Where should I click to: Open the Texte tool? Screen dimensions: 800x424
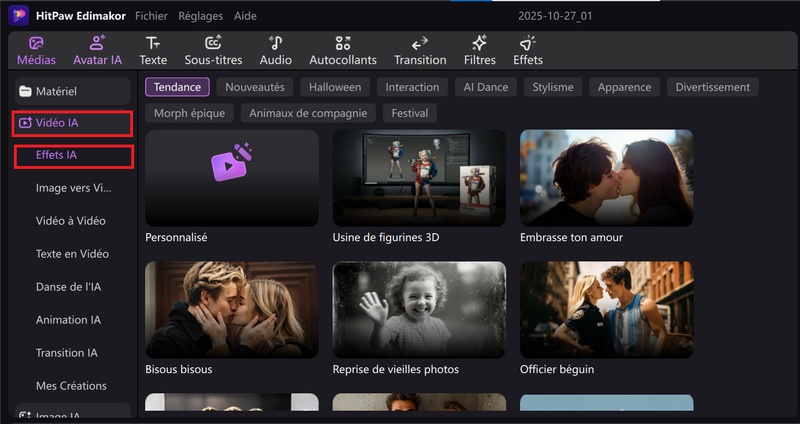[x=153, y=43]
